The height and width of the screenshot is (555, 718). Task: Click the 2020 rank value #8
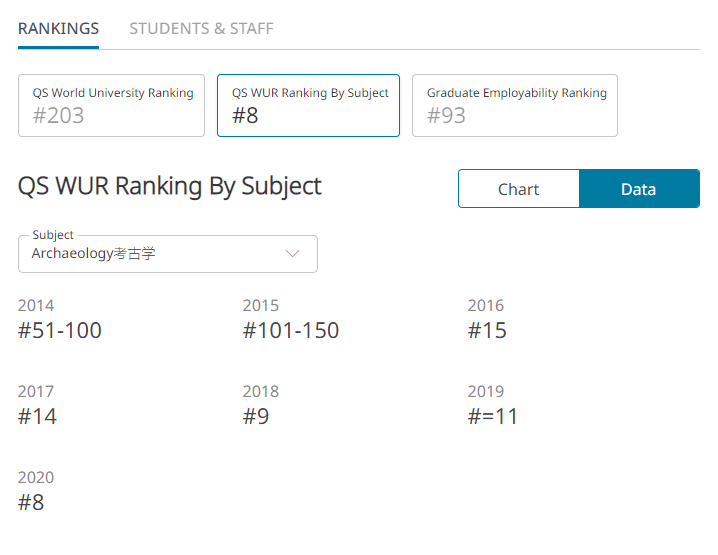point(31,502)
